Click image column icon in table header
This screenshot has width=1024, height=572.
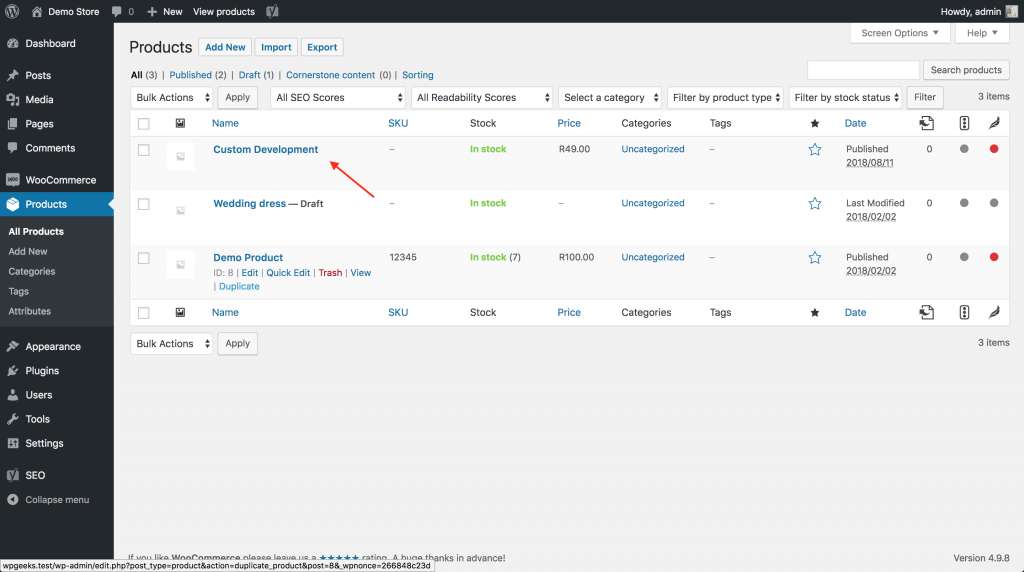tap(180, 123)
